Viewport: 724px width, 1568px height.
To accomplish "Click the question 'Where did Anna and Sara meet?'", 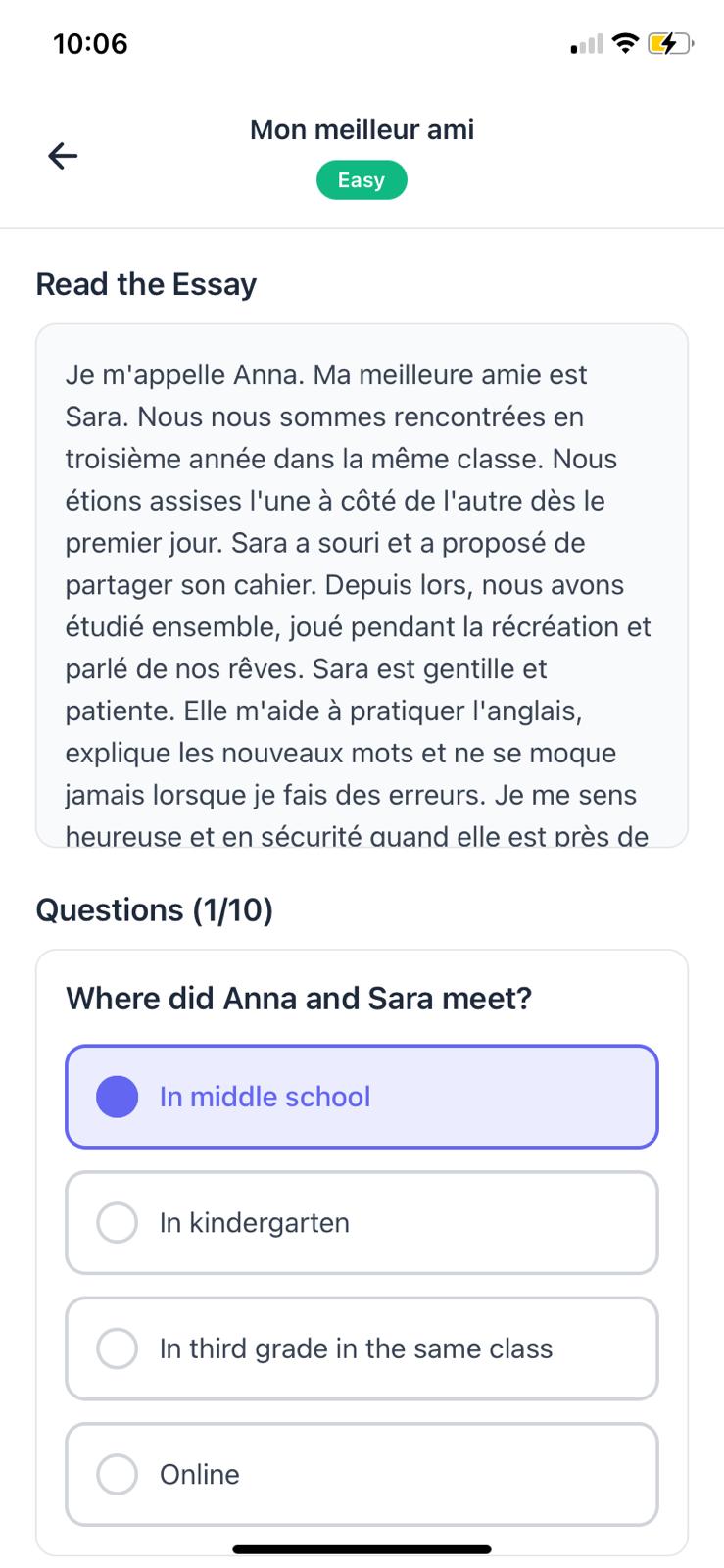I will click(299, 999).
